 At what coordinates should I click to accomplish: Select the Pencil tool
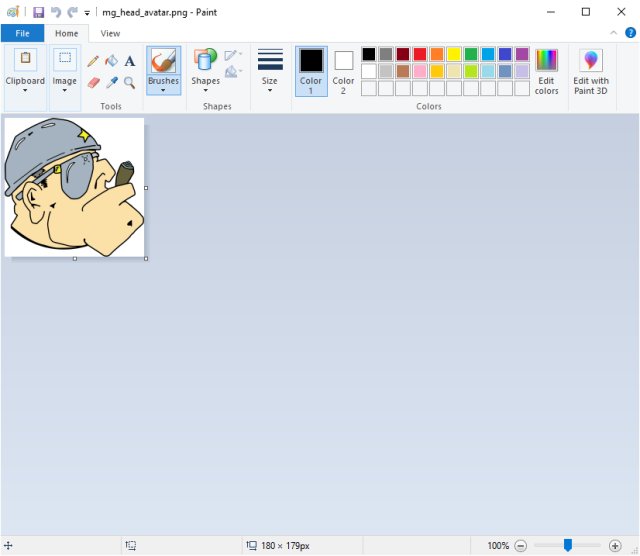93,61
